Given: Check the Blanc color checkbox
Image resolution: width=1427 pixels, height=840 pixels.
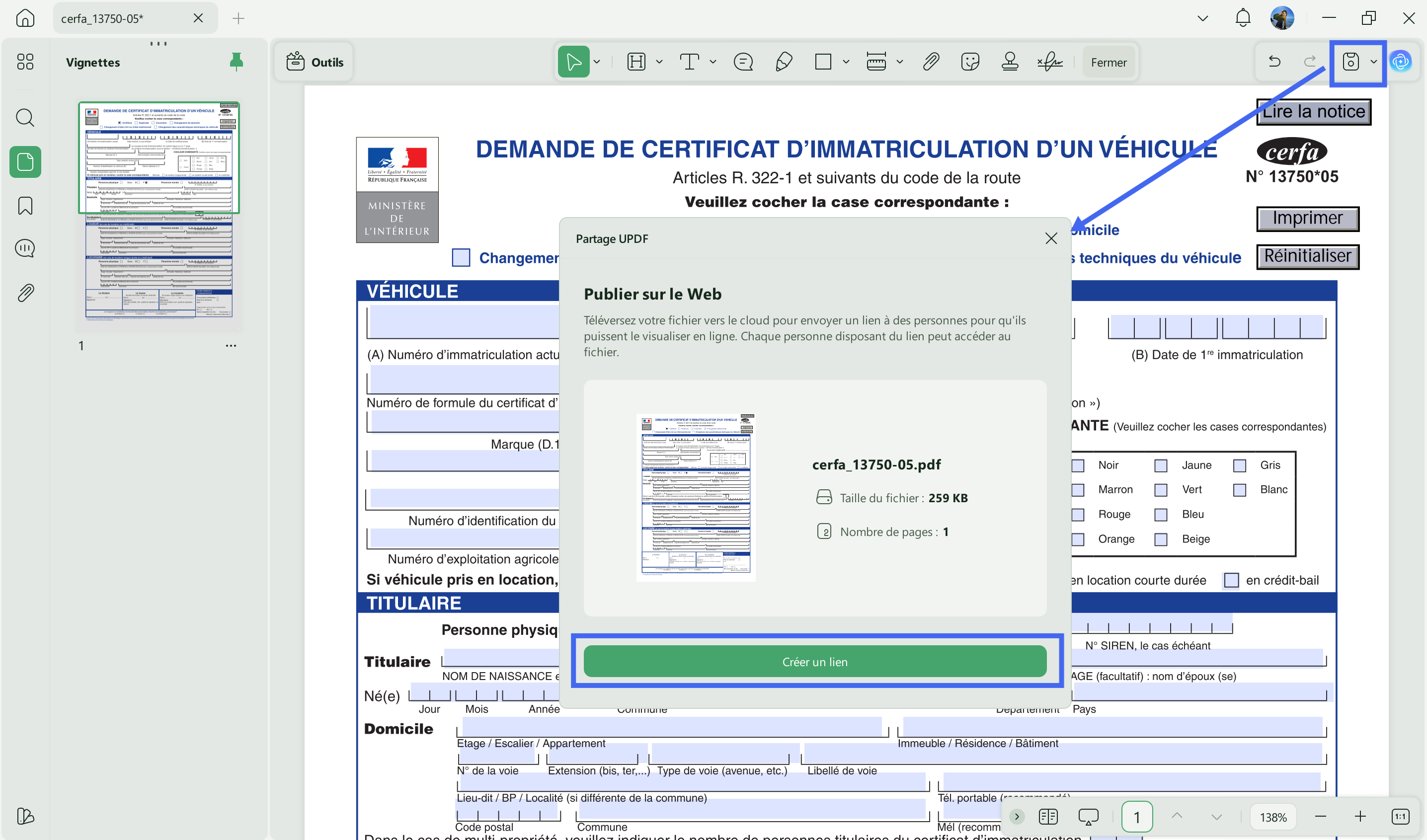Looking at the screenshot, I should pyautogui.click(x=1239, y=490).
